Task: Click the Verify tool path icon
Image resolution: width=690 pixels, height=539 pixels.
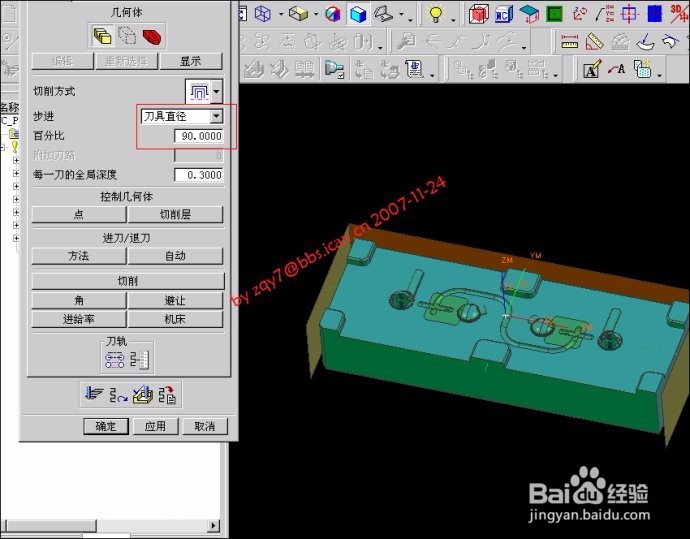Action: (143, 395)
